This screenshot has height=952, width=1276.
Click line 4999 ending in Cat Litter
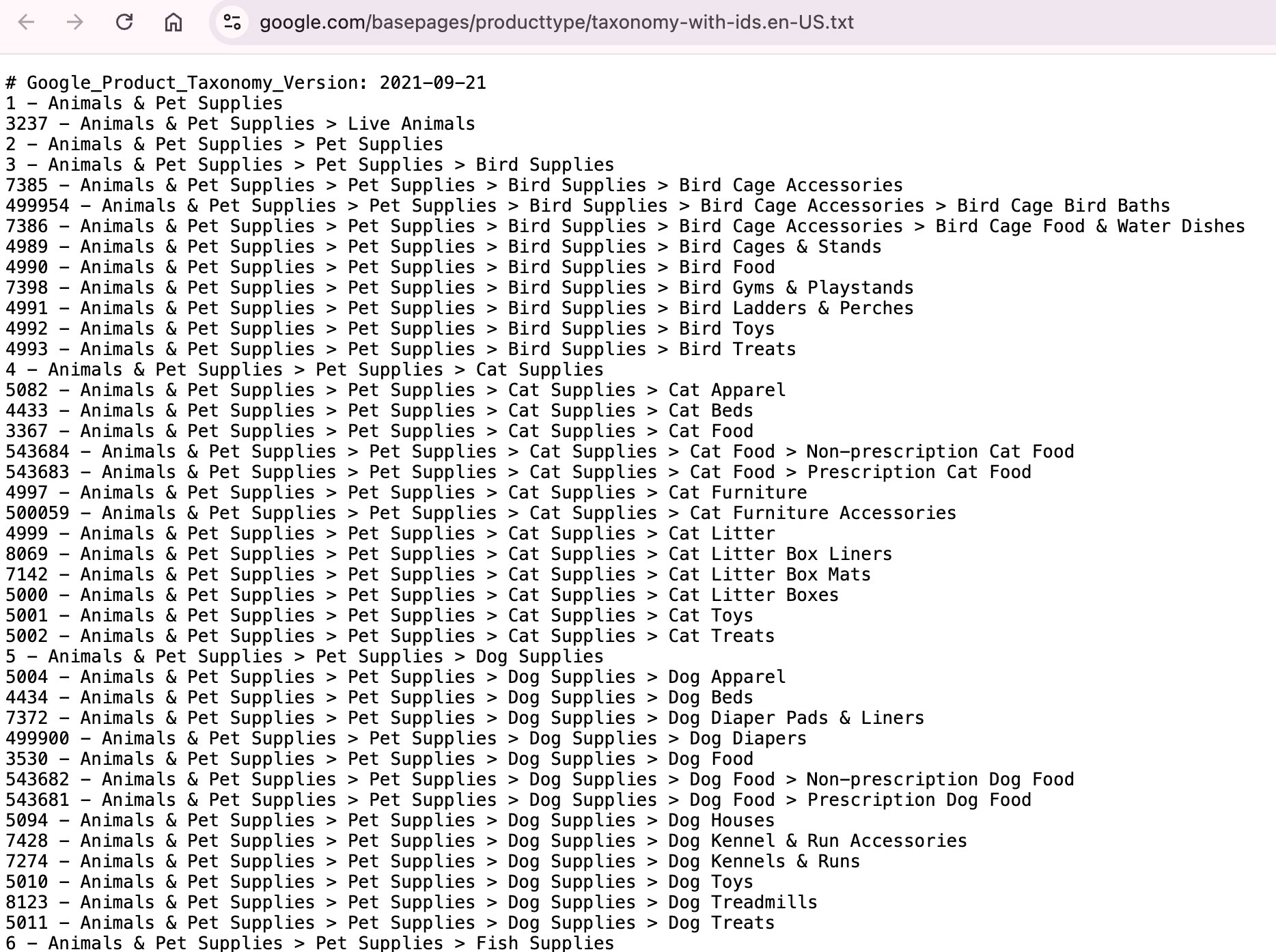[x=390, y=533]
